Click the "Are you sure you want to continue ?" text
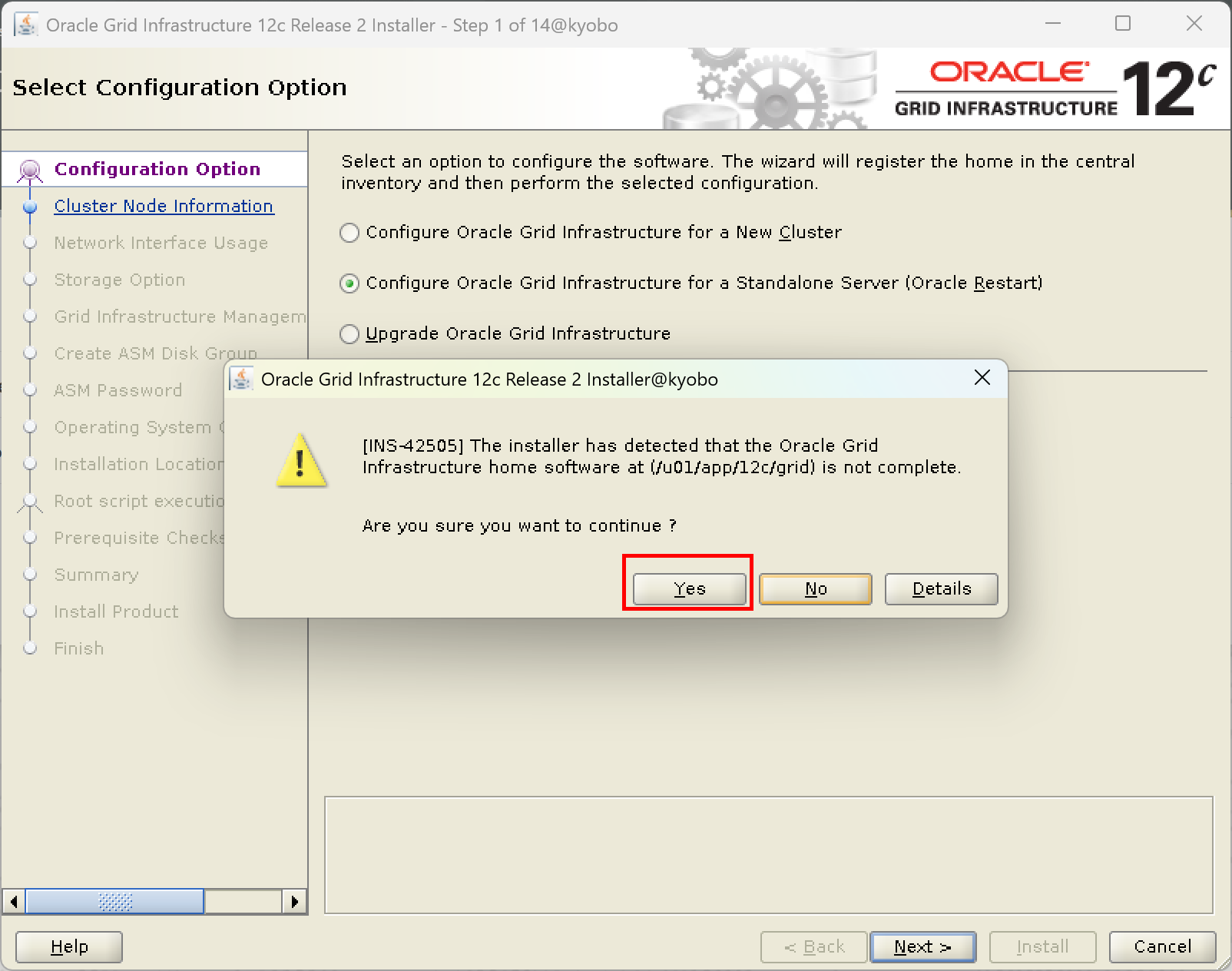The width and height of the screenshot is (1232, 971). coord(519,525)
